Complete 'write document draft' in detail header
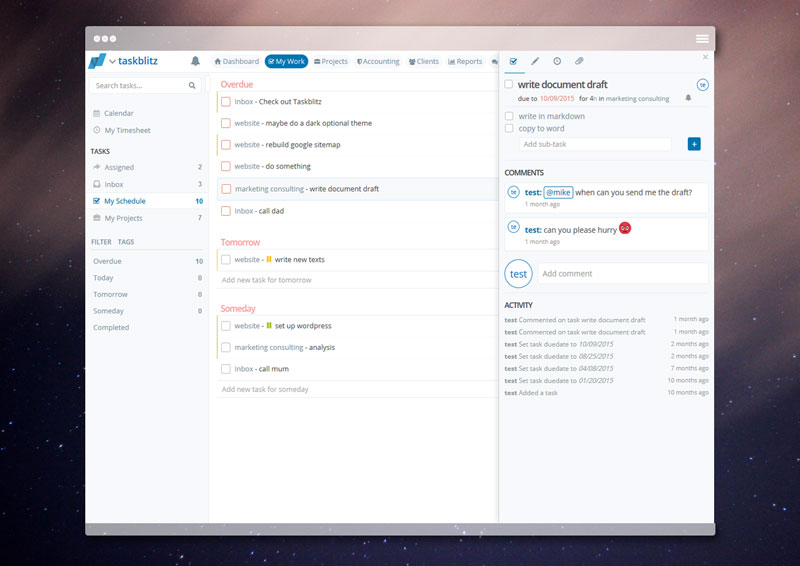The height and width of the screenshot is (566, 800). 509,84
